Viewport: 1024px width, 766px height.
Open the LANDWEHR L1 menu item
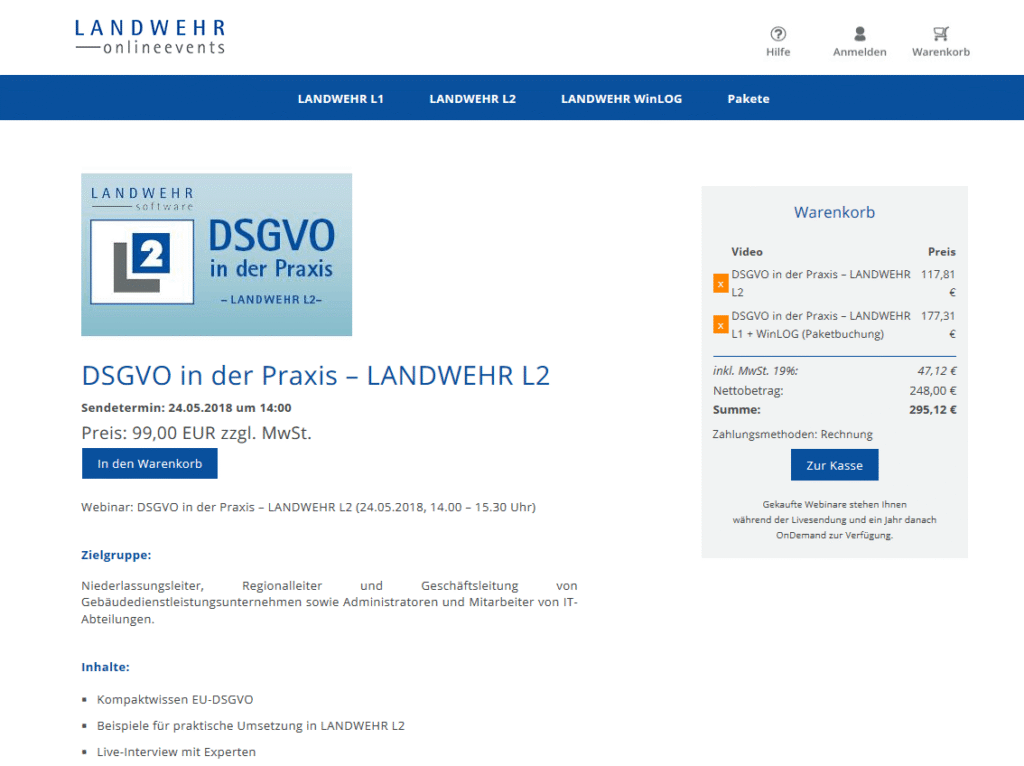(340, 99)
